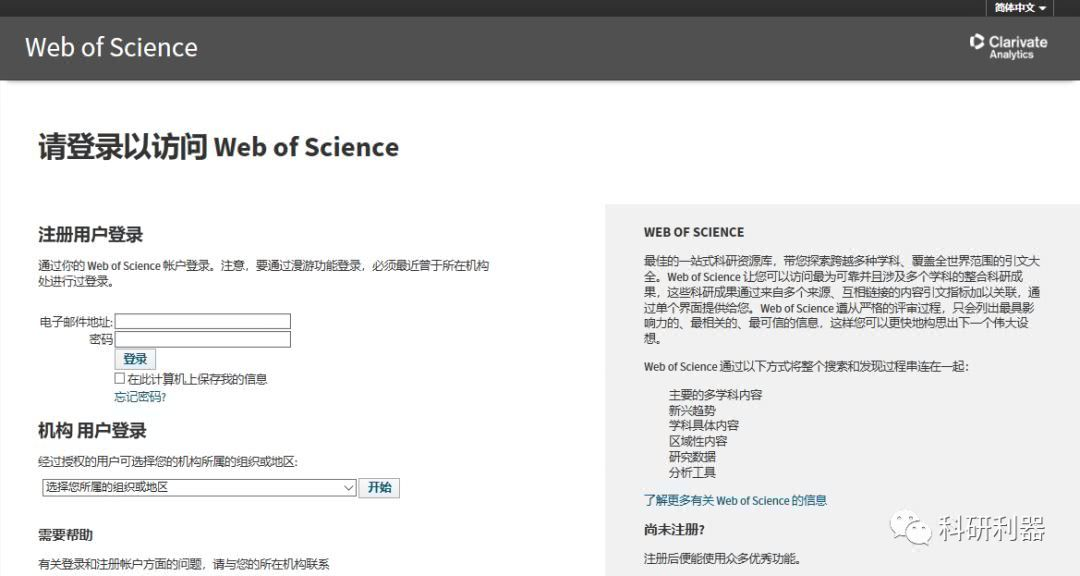Open 了解更多有关 Web of Science 的信息 link
This screenshot has height=576, width=1080.
point(735,500)
